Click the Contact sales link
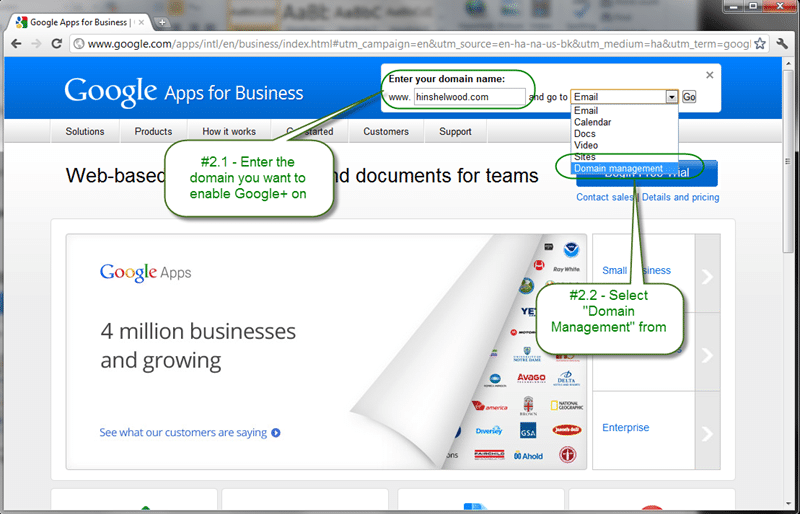This screenshot has height=514, width=800. [x=605, y=197]
